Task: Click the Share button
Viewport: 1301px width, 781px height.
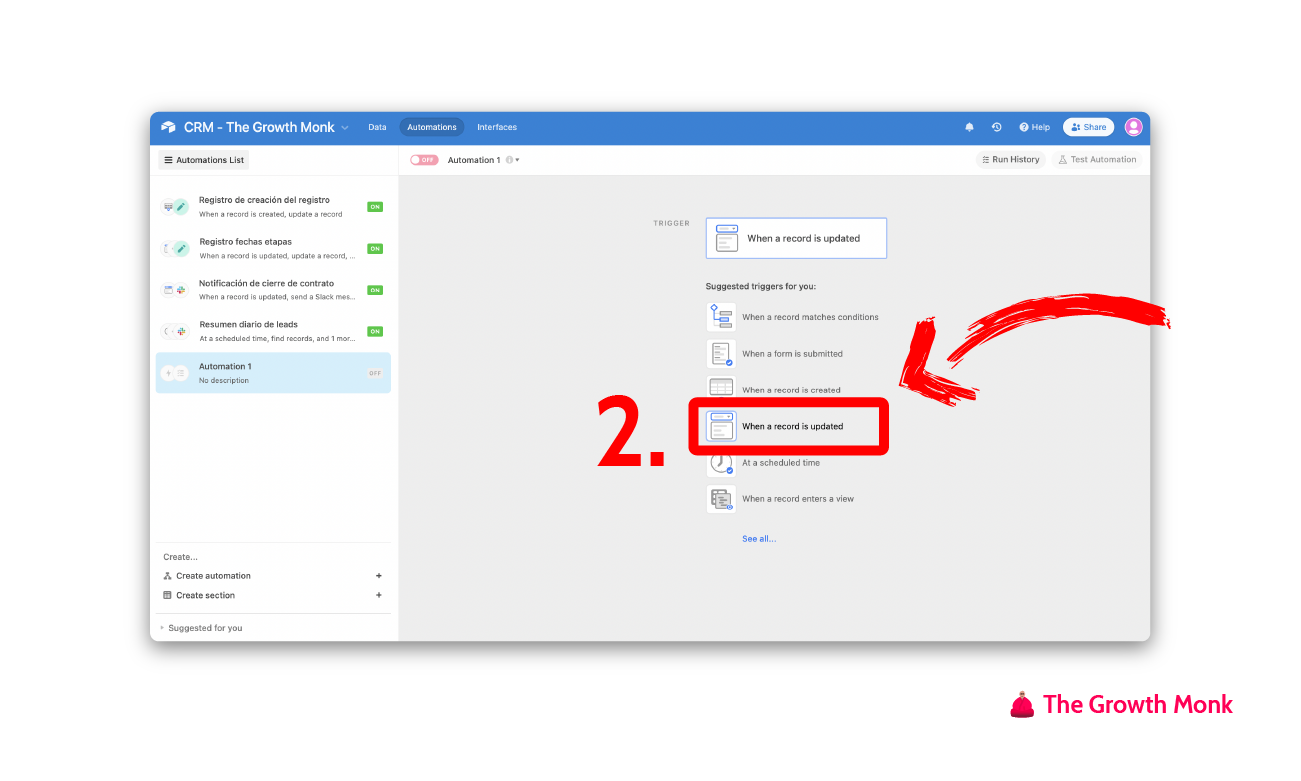Action: tap(1088, 127)
